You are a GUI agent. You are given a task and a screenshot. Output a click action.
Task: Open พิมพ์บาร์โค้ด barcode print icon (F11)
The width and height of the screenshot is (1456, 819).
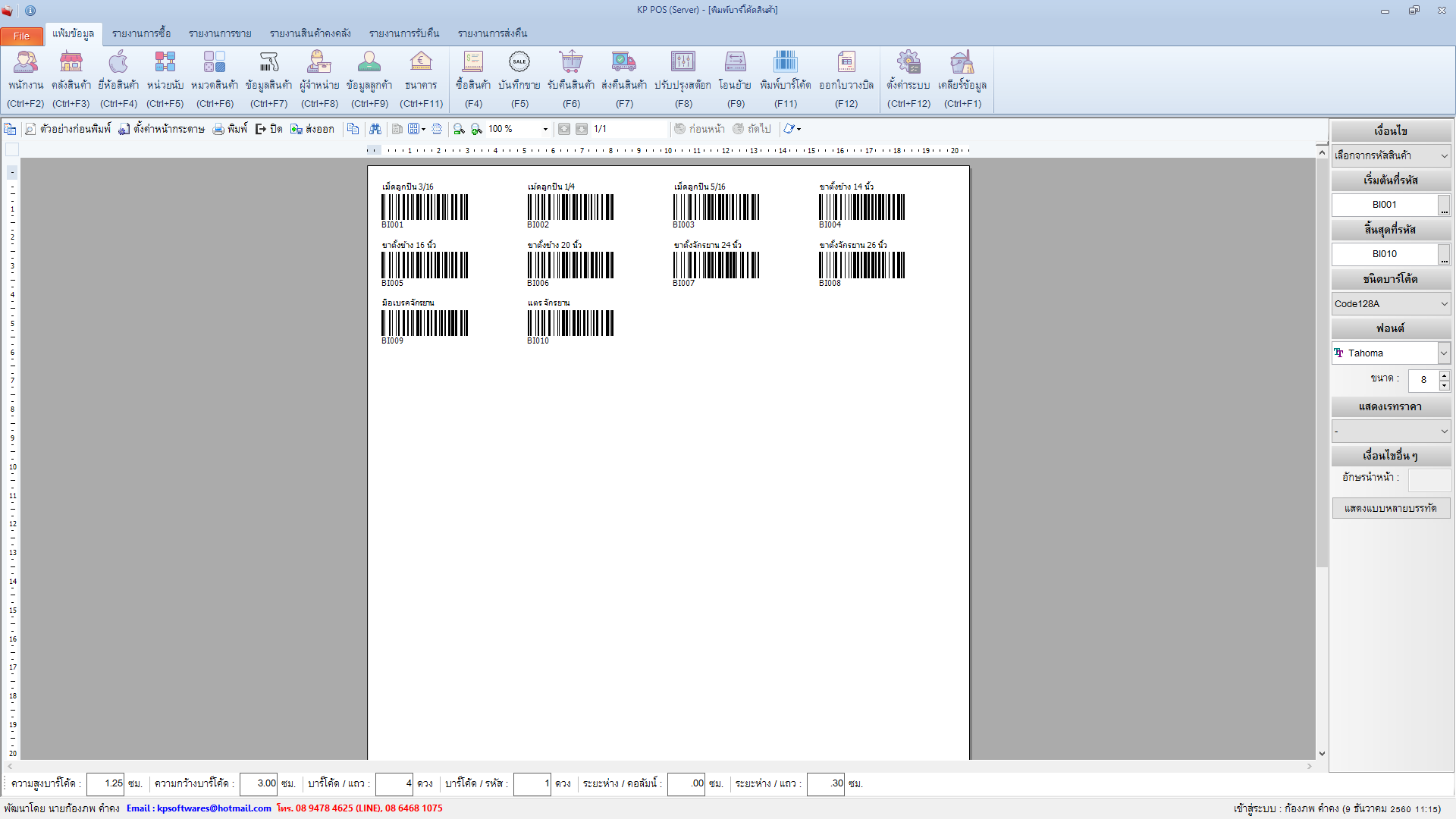pos(786,80)
